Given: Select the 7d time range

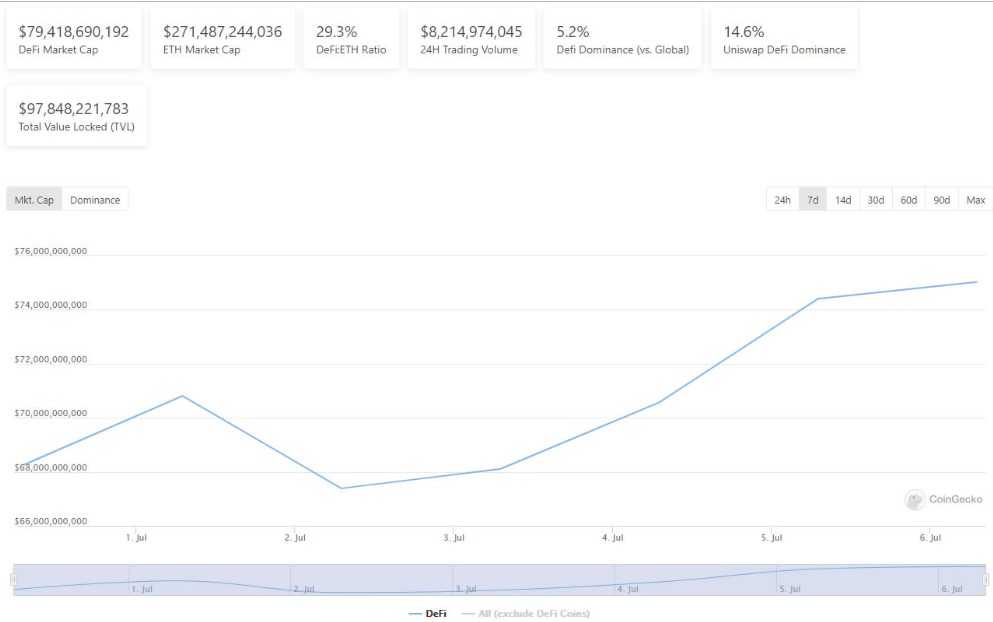Looking at the screenshot, I should click(x=813, y=200).
